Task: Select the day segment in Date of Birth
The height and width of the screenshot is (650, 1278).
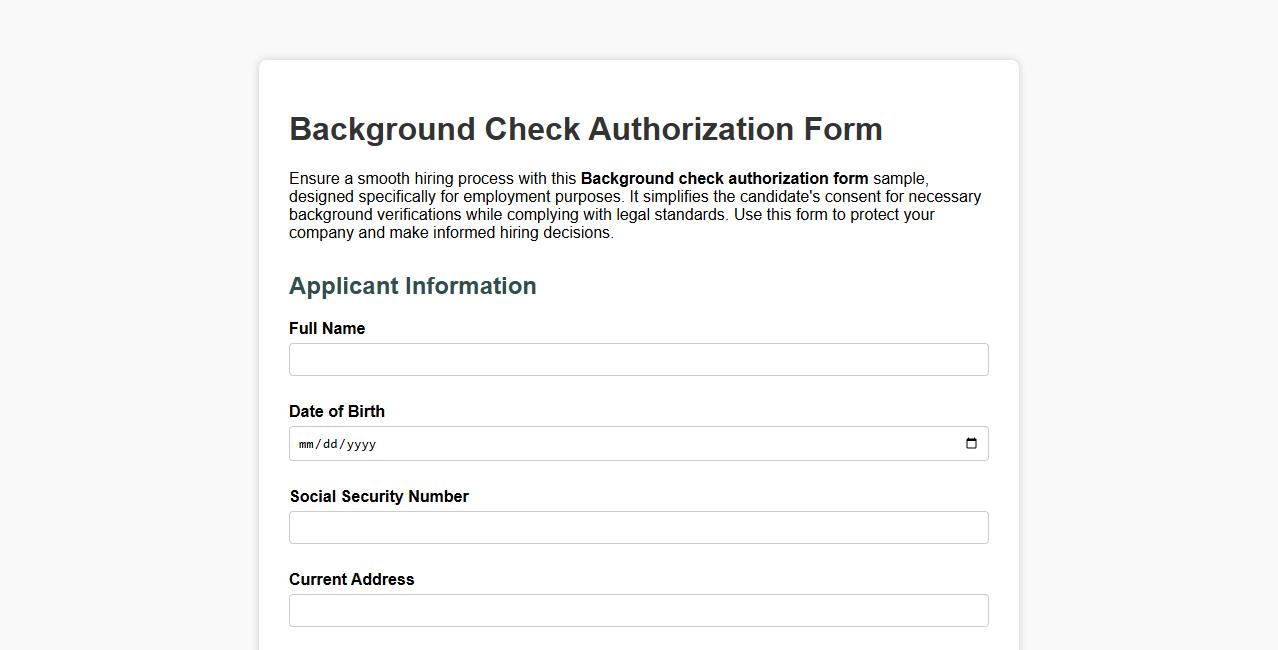Action: tap(331, 444)
